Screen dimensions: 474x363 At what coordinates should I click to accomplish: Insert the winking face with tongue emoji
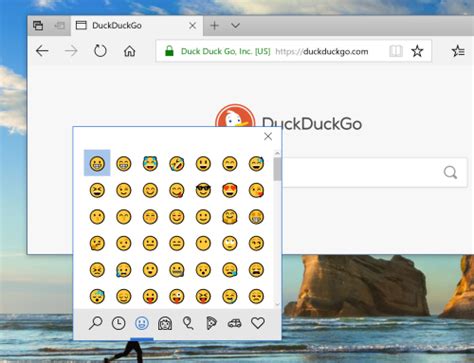(x=177, y=296)
